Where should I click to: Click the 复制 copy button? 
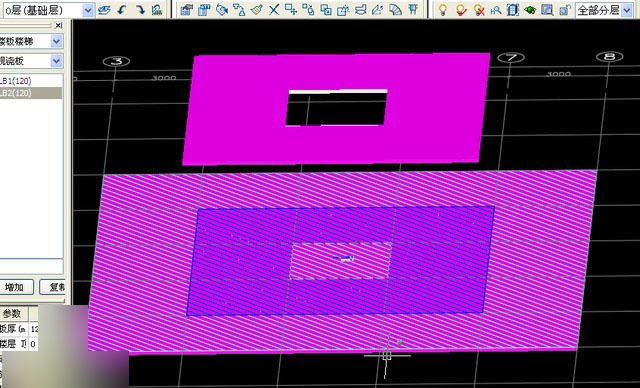52,287
